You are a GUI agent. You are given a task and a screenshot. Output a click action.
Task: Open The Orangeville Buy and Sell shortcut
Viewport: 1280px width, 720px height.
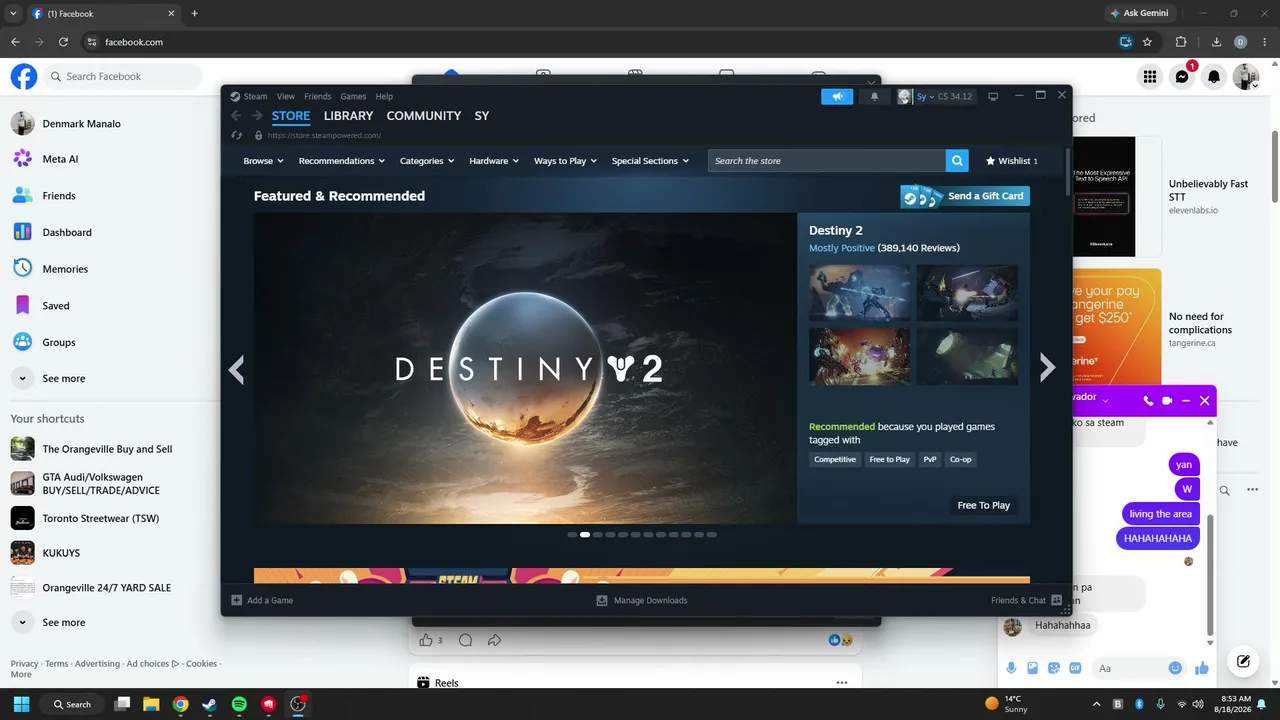tap(107, 449)
